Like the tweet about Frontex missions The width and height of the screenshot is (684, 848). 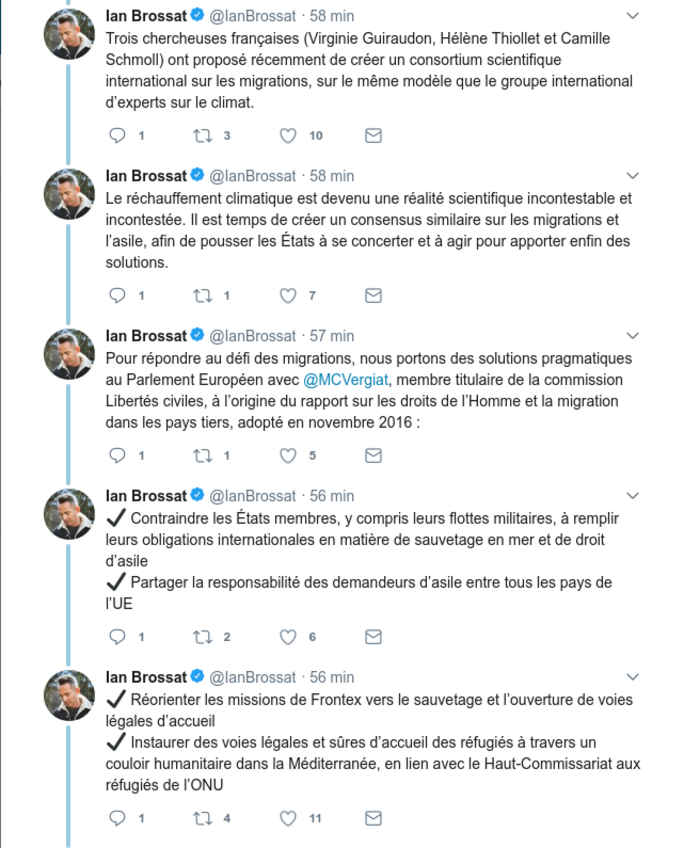[288, 818]
